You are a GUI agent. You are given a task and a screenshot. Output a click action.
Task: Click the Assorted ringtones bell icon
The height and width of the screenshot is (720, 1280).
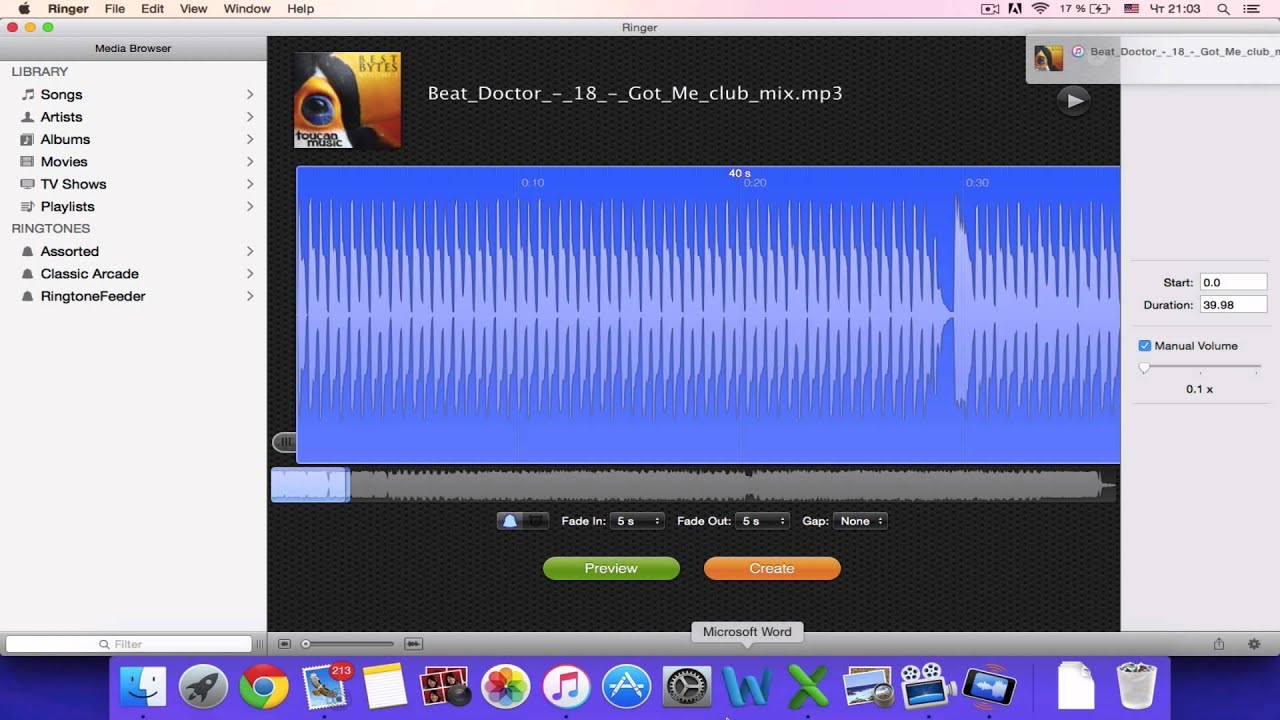(x=28, y=252)
